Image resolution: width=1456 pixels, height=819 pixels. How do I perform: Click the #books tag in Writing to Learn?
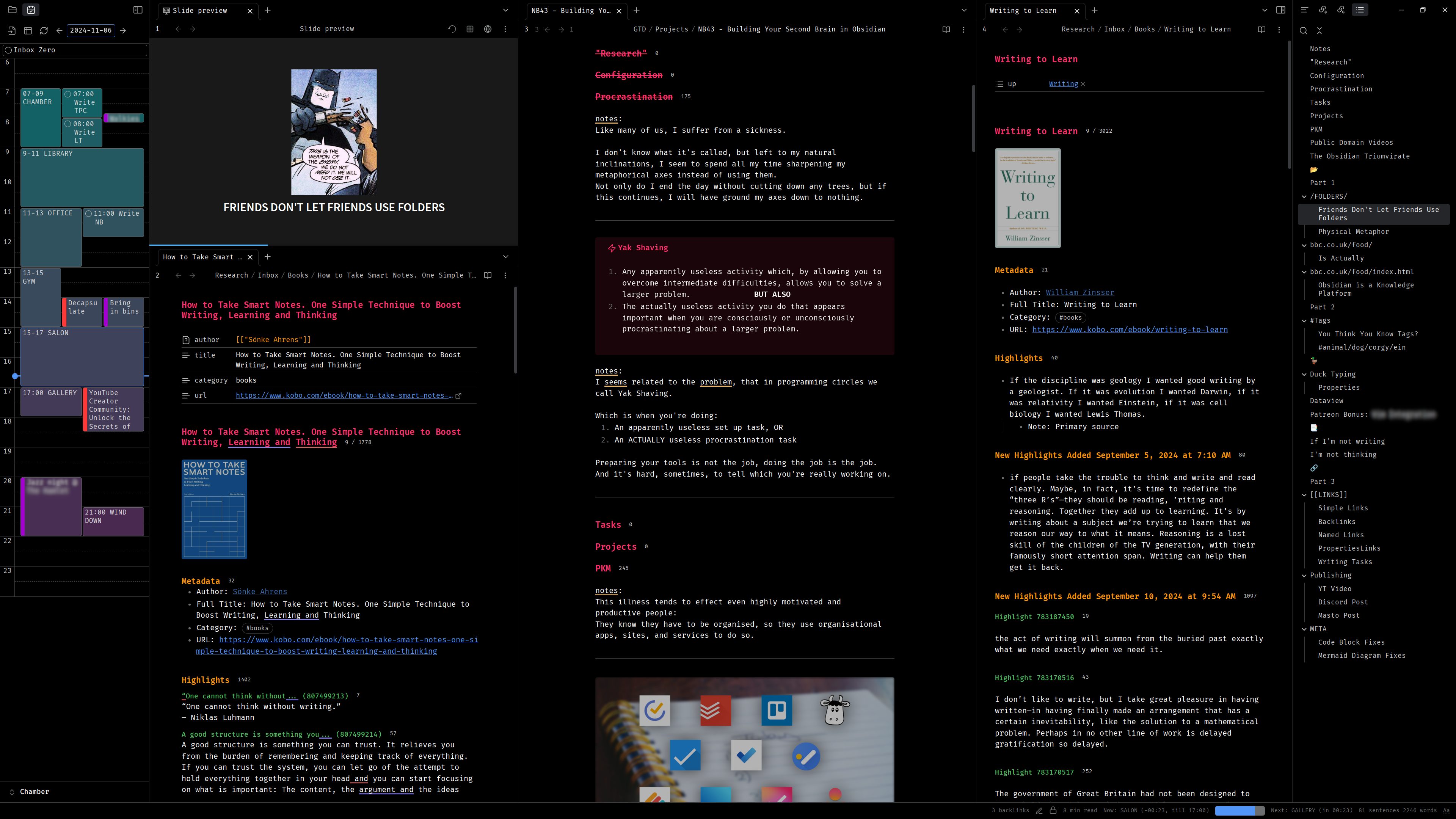tap(1070, 318)
